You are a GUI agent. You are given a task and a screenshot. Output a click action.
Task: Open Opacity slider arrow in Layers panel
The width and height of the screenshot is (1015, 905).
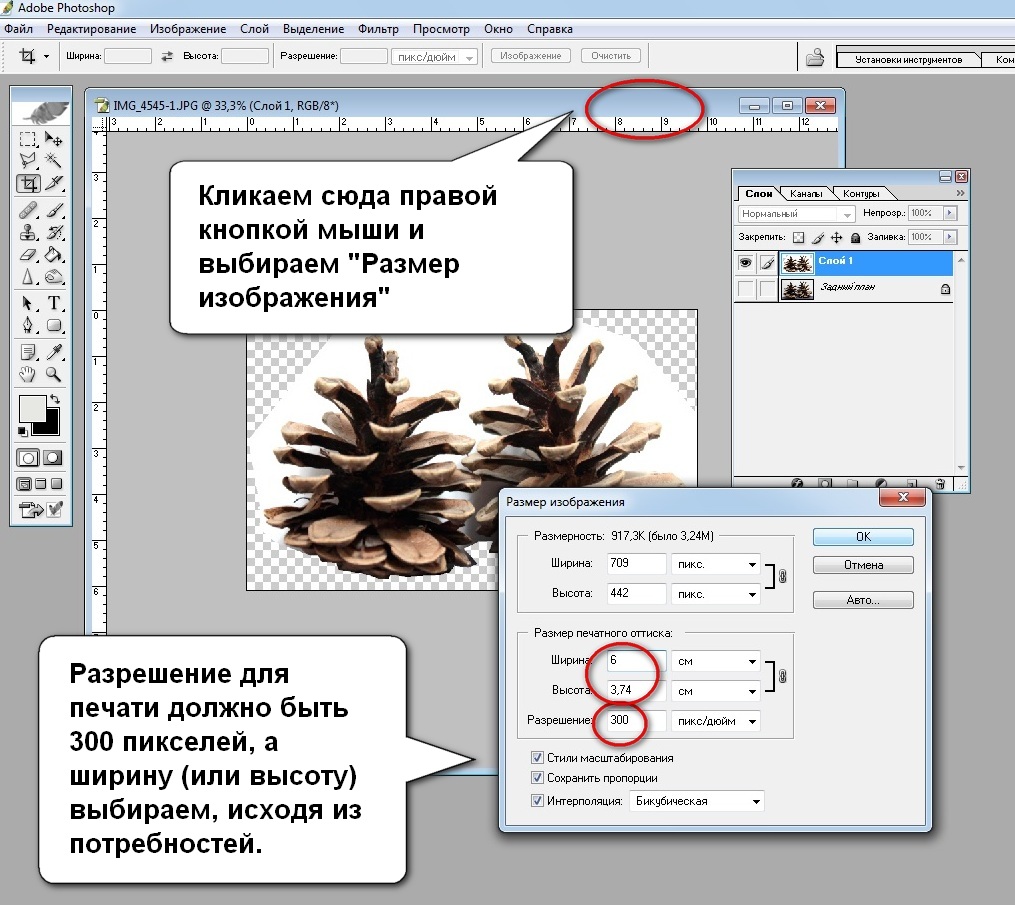[950, 213]
